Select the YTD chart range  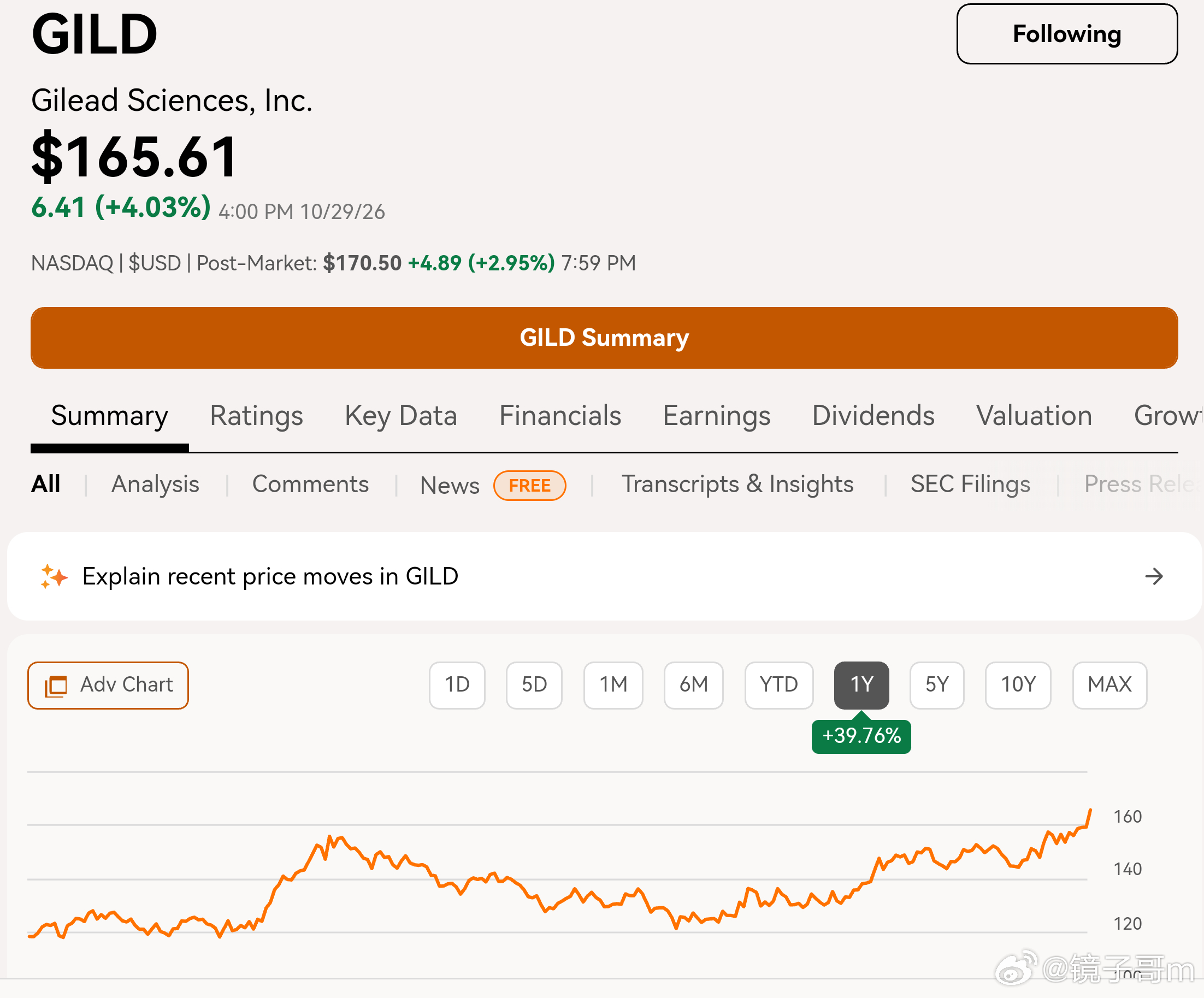[x=778, y=685]
